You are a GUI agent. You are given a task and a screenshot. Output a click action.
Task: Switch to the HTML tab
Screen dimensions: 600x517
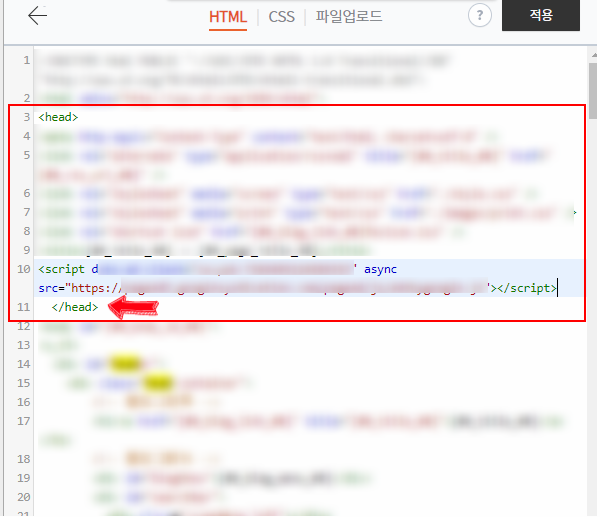(228, 17)
